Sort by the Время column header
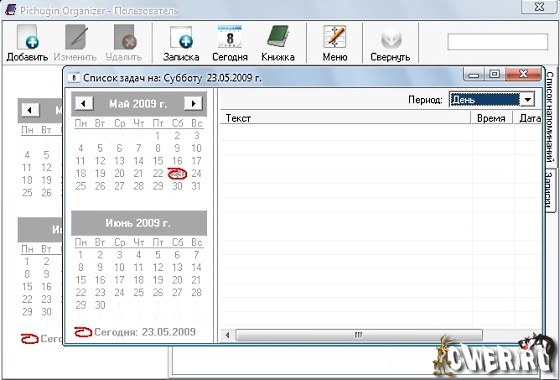Screen dimensions: 560x380 [x=491, y=118]
